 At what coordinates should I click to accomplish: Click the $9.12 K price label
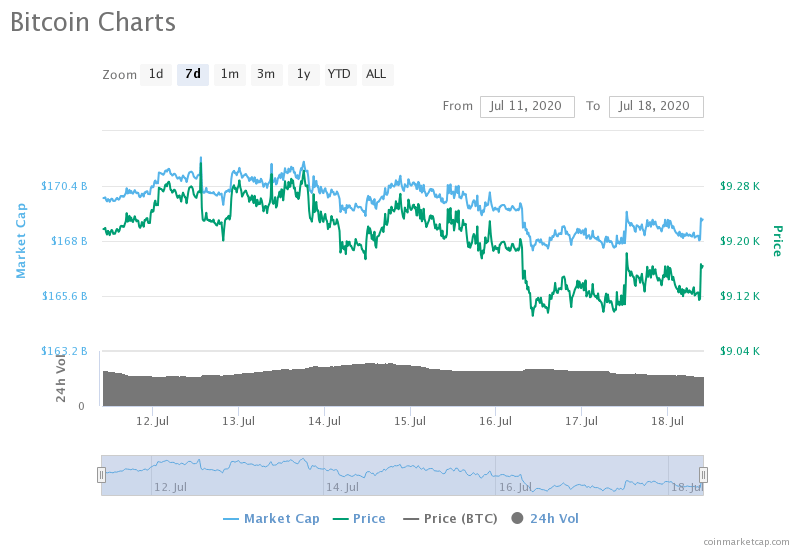740,296
